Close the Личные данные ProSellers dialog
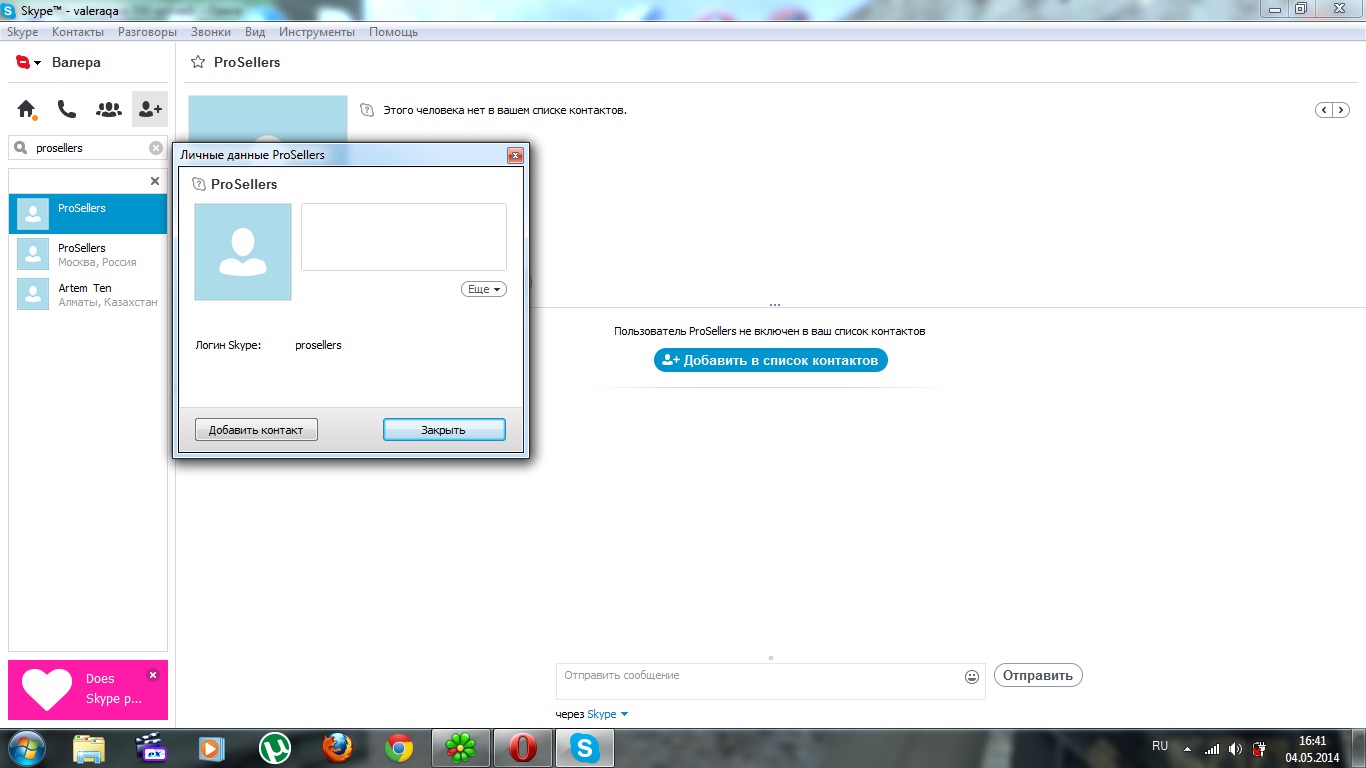Screen dimensions: 1366x768 pyautogui.click(x=515, y=155)
